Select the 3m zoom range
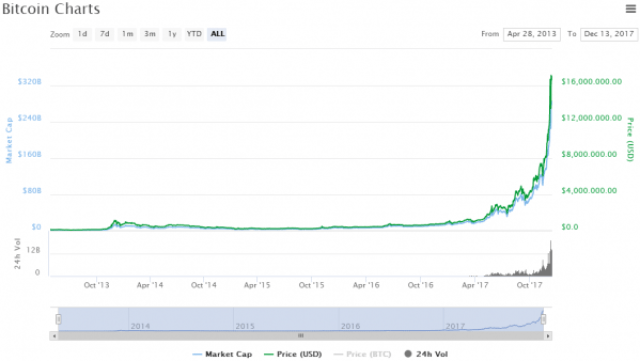Viewport: 640px width, 361px height. (150, 34)
